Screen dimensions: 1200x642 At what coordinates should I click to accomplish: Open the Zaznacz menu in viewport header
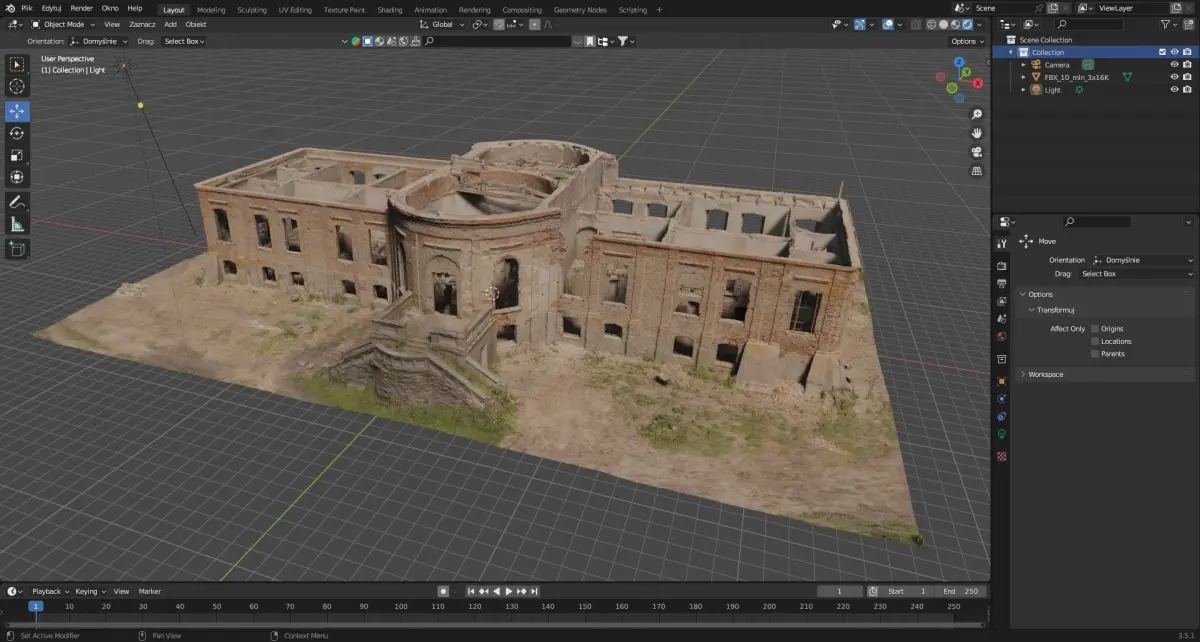[x=142, y=24]
